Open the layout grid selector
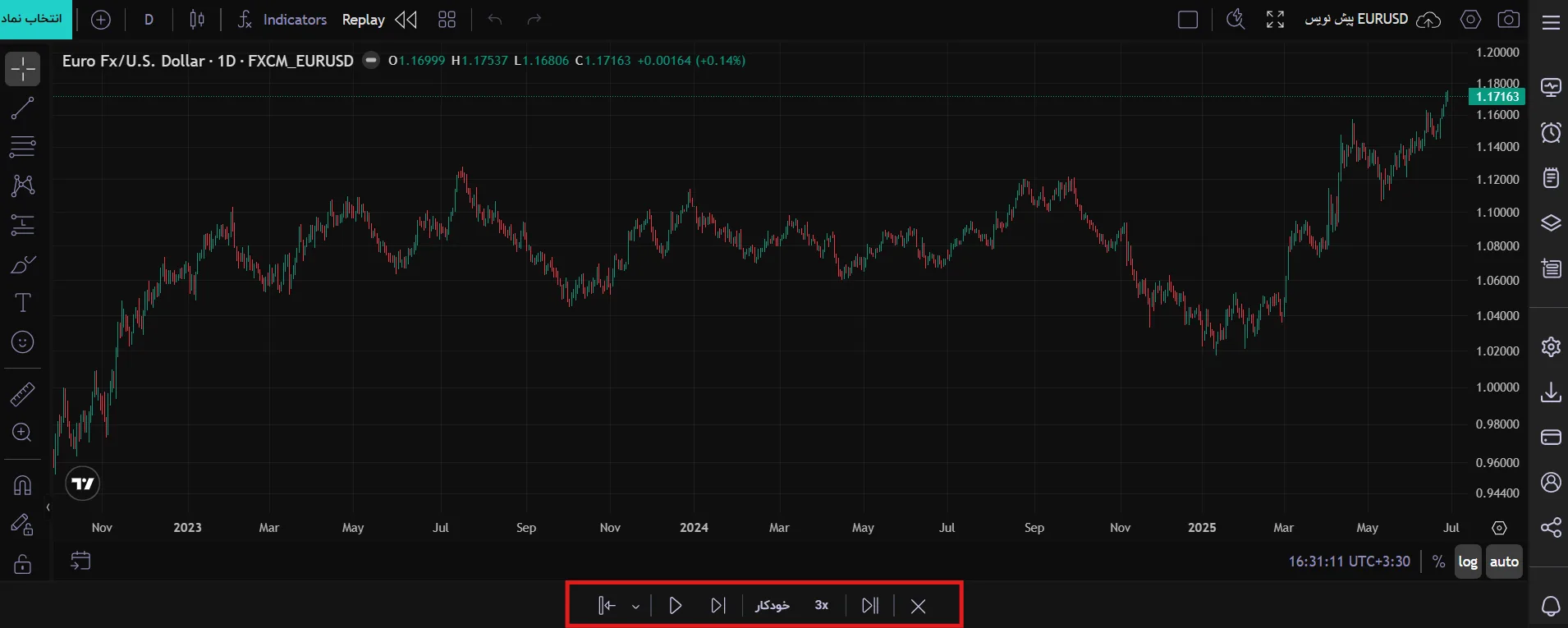This screenshot has width=1568, height=628. coord(447,20)
